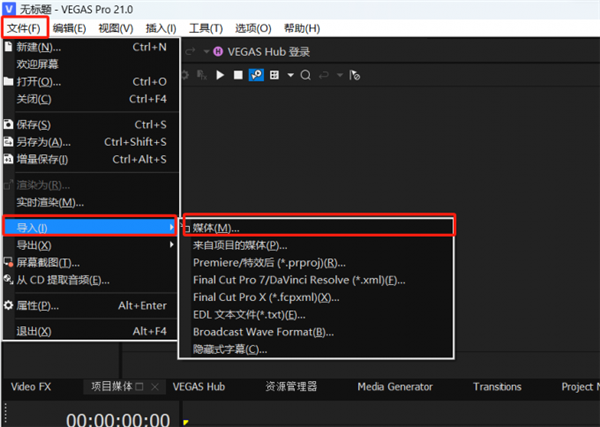This screenshot has height=427, width=600.
Task: Expand the 导入(I) submenu arrow
Action: coord(171,228)
